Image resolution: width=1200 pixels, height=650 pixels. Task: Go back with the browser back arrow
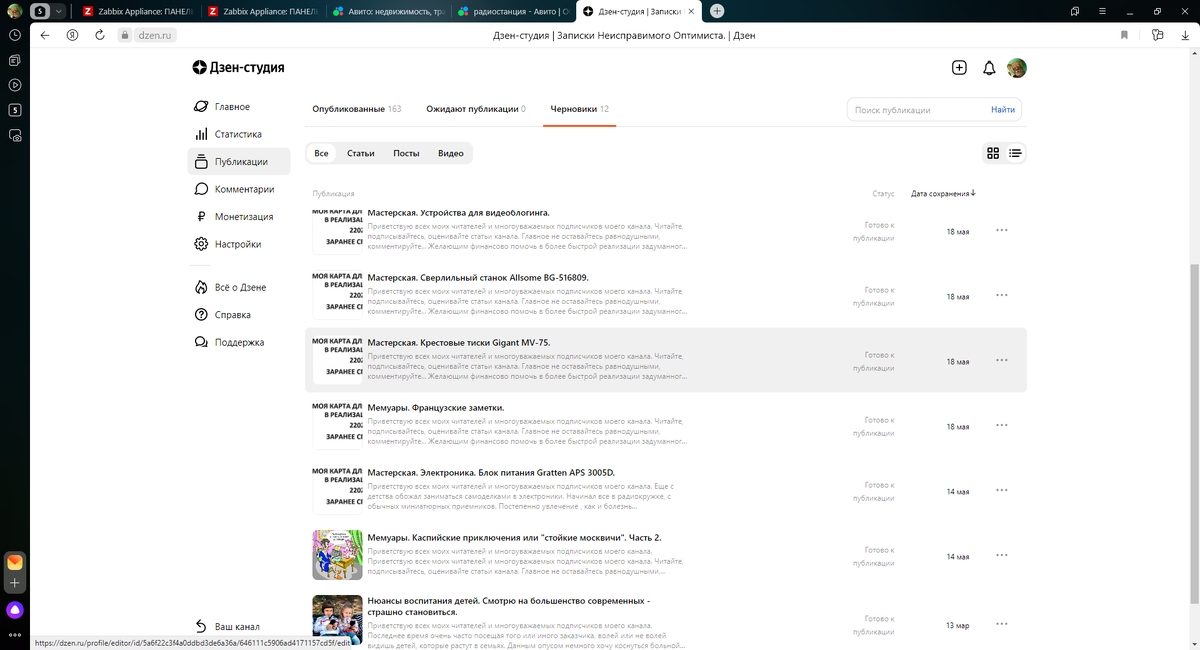click(x=44, y=34)
